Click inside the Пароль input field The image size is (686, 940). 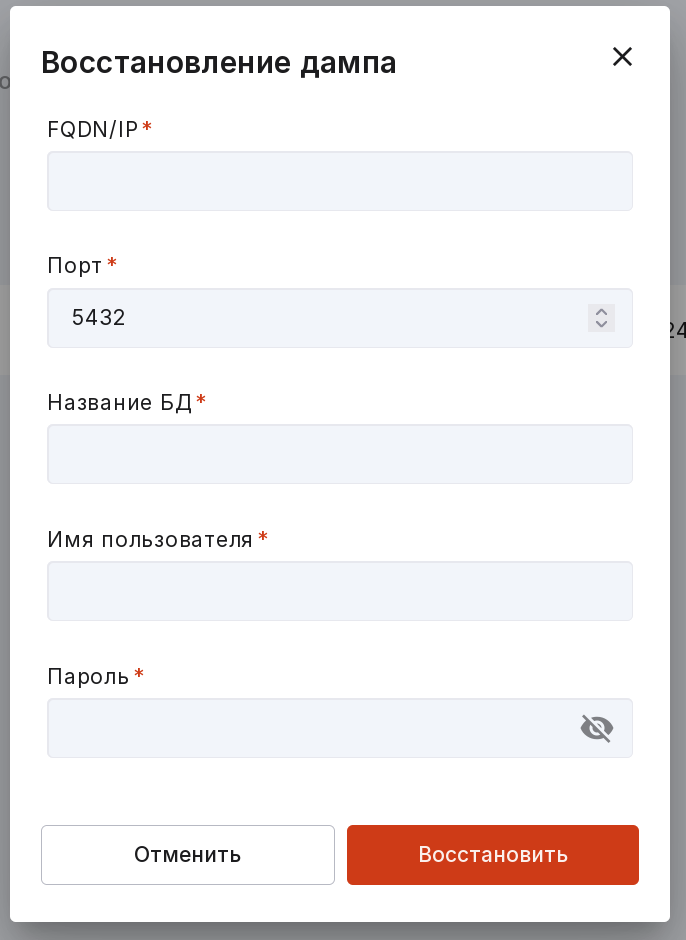click(x=340, y=728)
